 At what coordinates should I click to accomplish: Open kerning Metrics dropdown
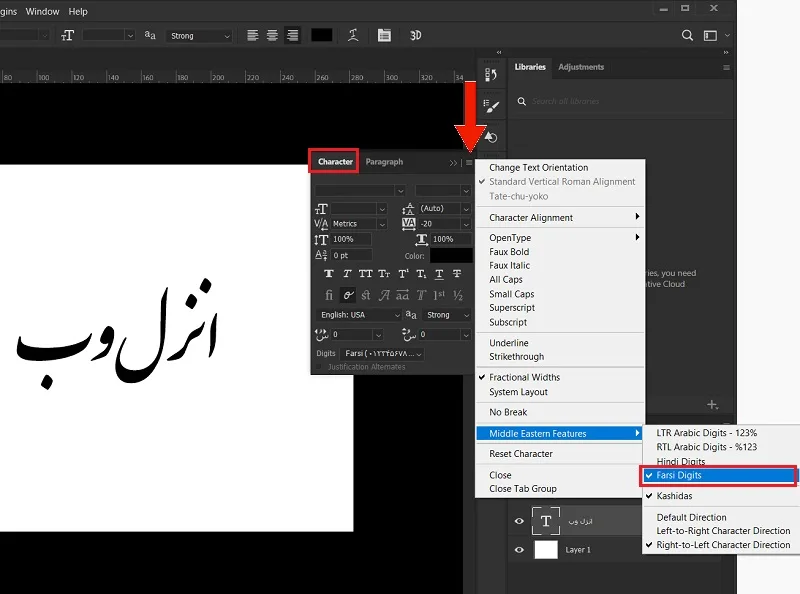[382, 224]
